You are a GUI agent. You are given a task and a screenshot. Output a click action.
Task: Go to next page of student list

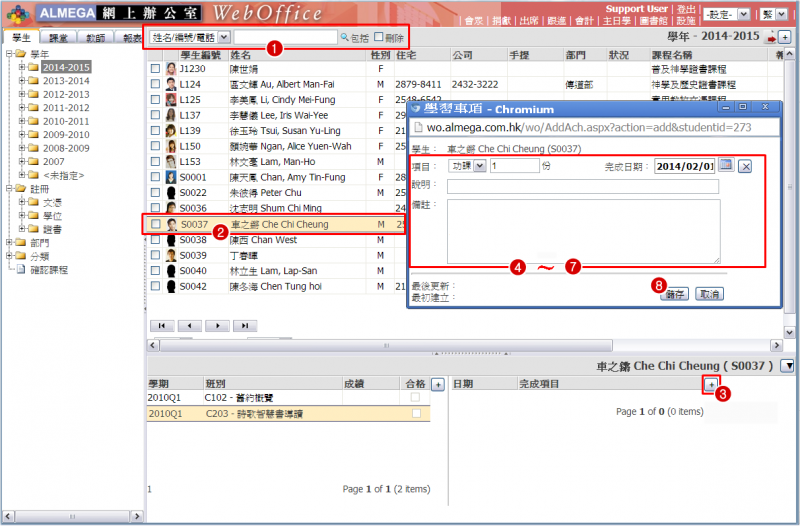(x=217, y=325)
